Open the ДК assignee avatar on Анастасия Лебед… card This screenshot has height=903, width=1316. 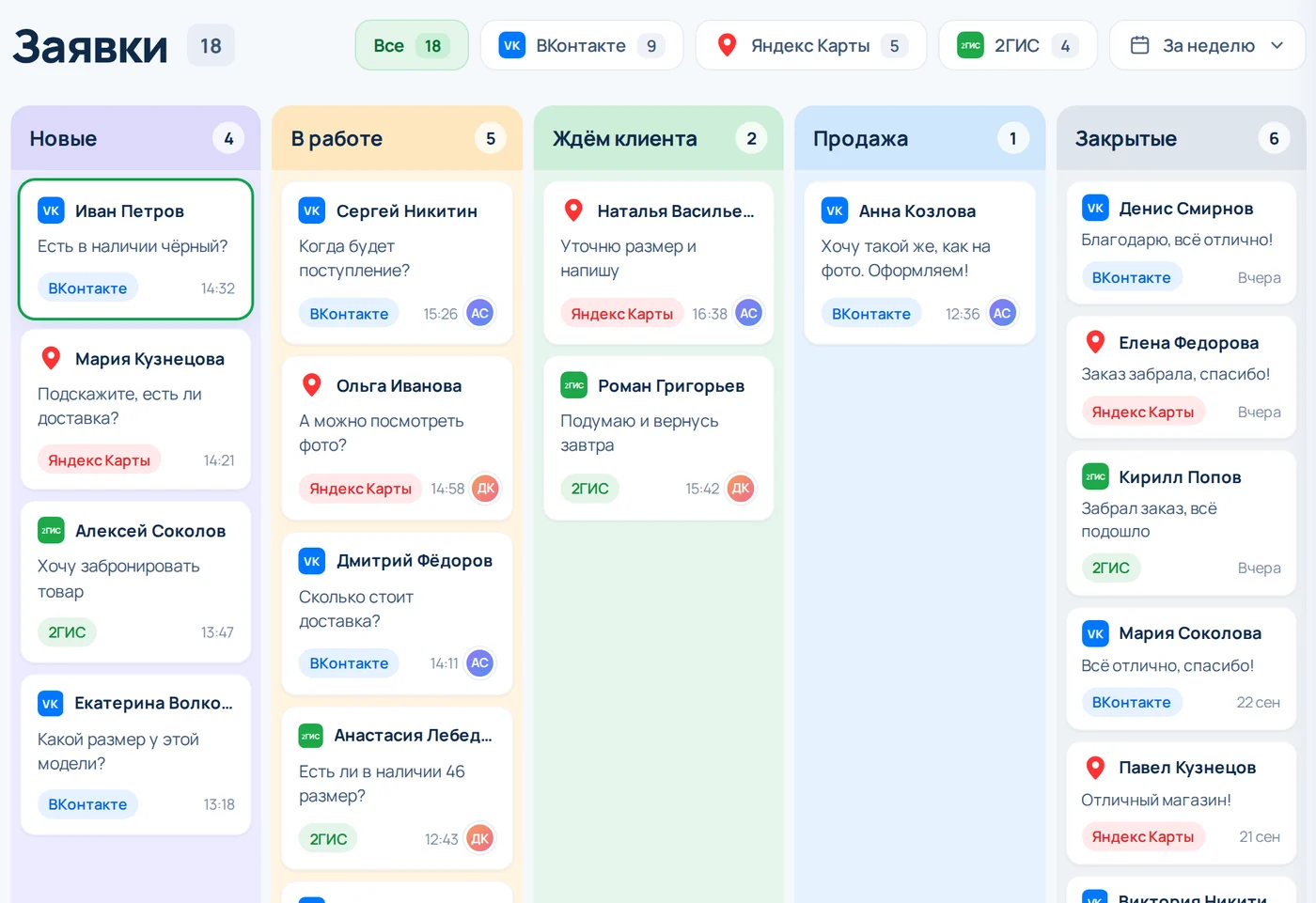click(x=480, y=838)
